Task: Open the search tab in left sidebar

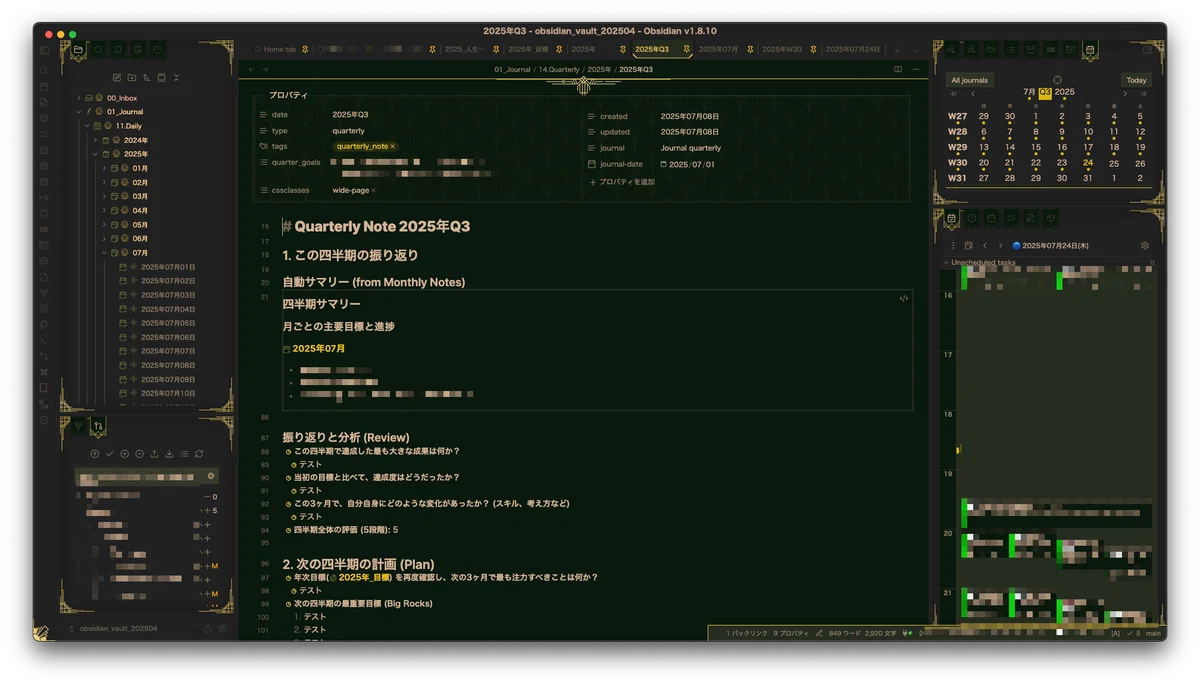Action: point(99,49)
